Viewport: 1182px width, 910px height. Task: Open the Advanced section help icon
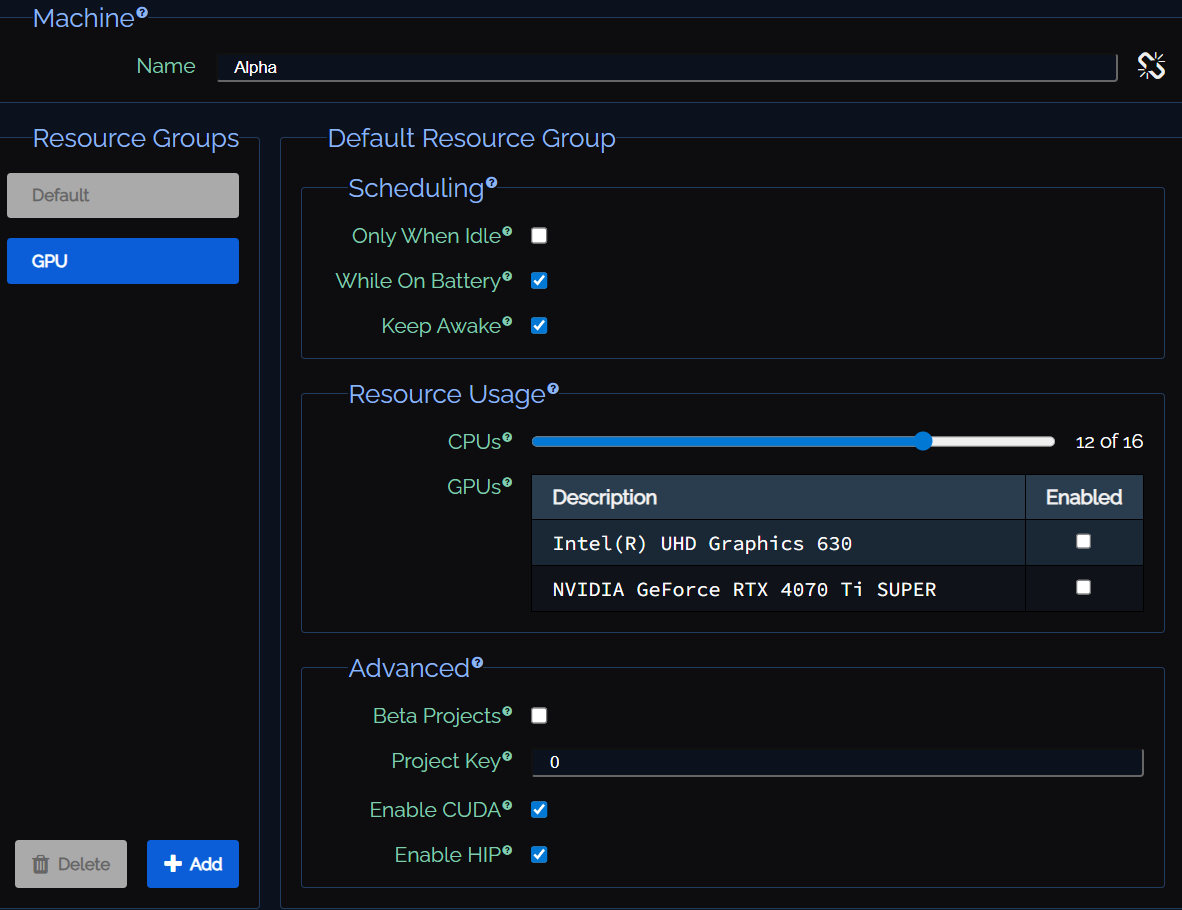click(x=477, y=663)
